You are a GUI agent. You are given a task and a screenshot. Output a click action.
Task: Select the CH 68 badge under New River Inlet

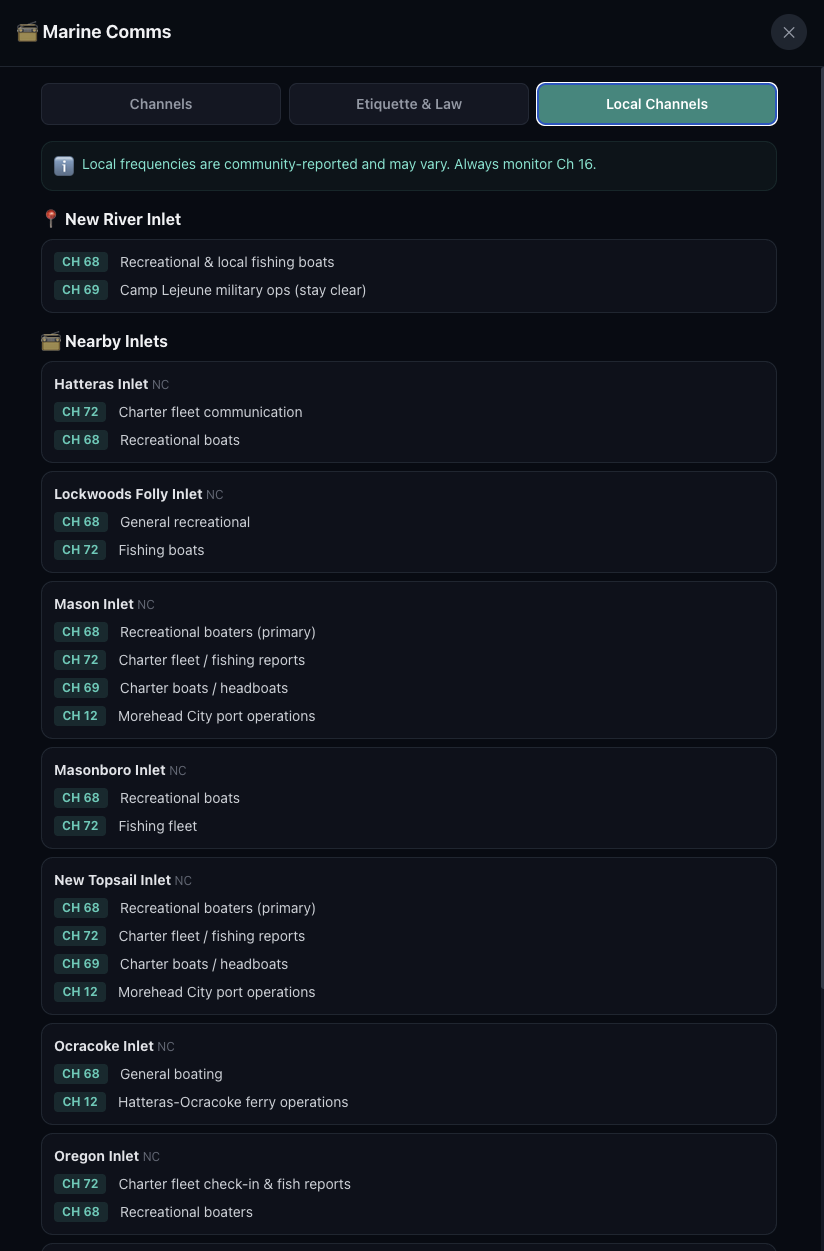[80, 261]
